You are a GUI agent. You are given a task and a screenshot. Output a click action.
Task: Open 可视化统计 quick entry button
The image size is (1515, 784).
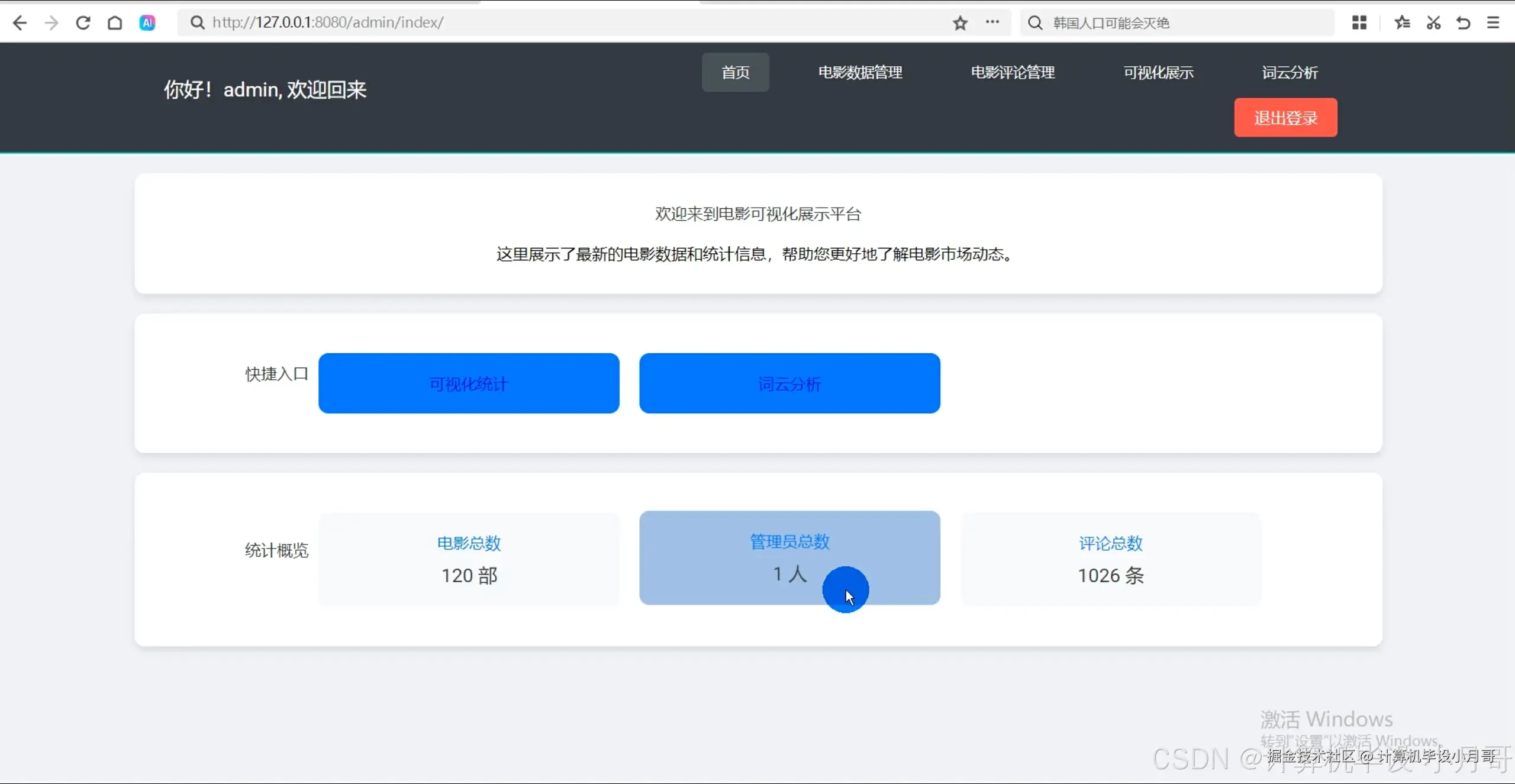(x=468, y=383)
